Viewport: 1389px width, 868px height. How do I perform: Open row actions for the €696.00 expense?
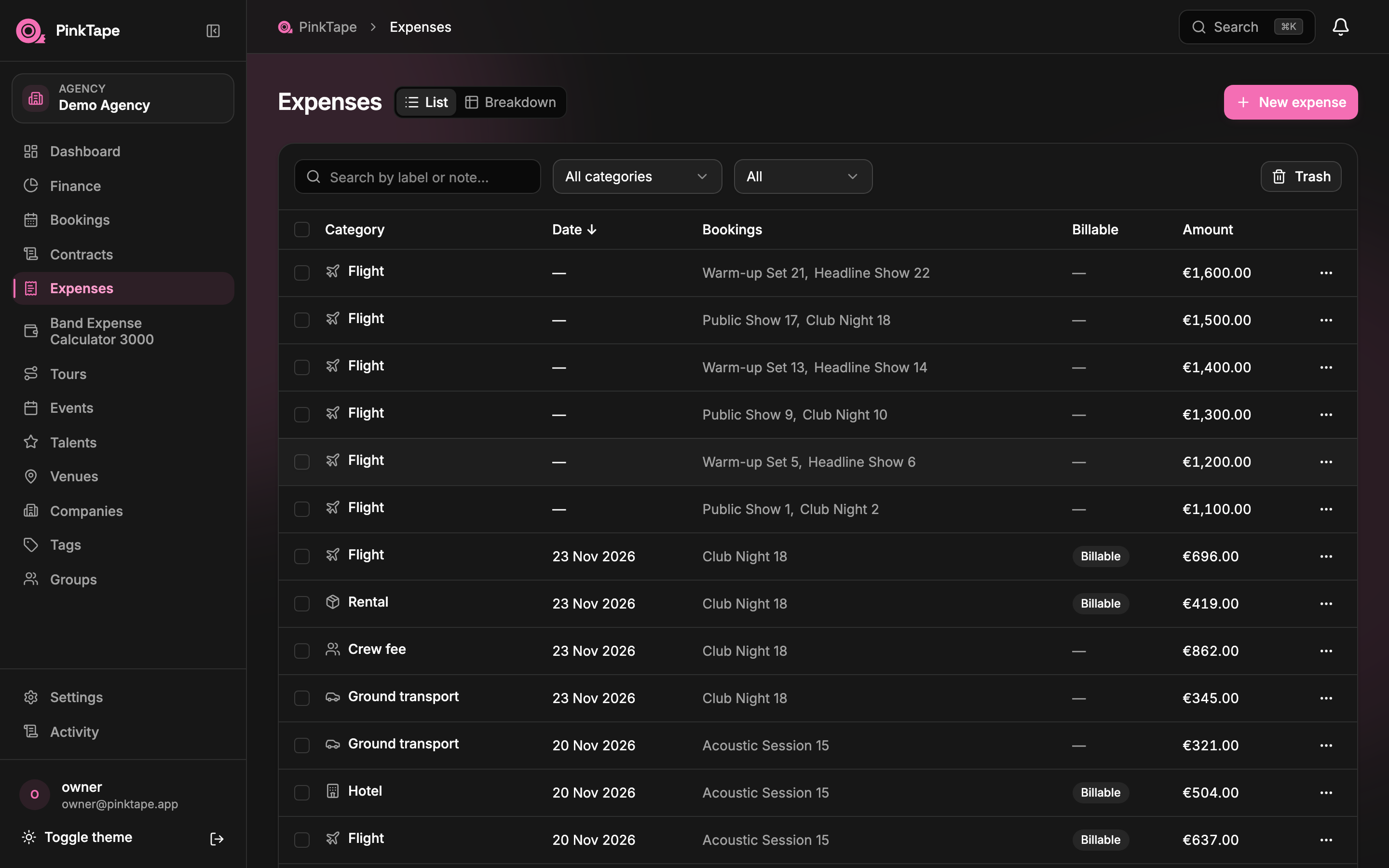[x=1326, y=556]
